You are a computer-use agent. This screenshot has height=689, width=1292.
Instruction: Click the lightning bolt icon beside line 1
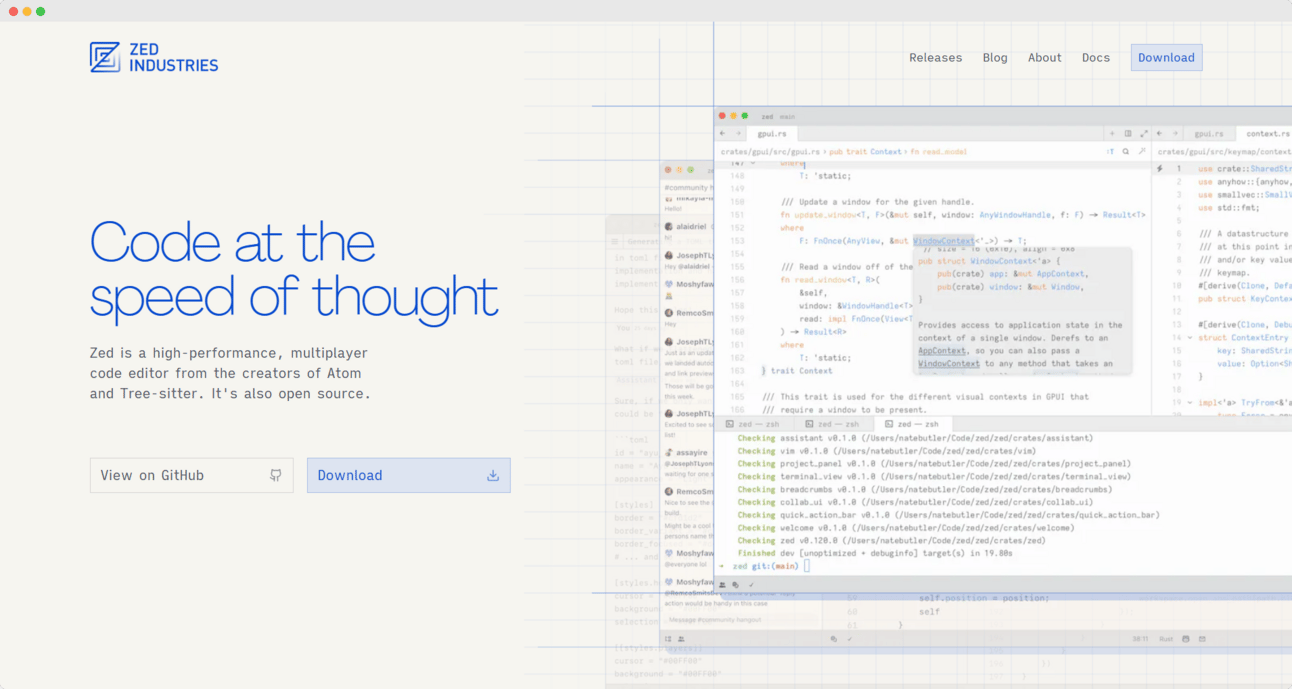[1160, 169]
